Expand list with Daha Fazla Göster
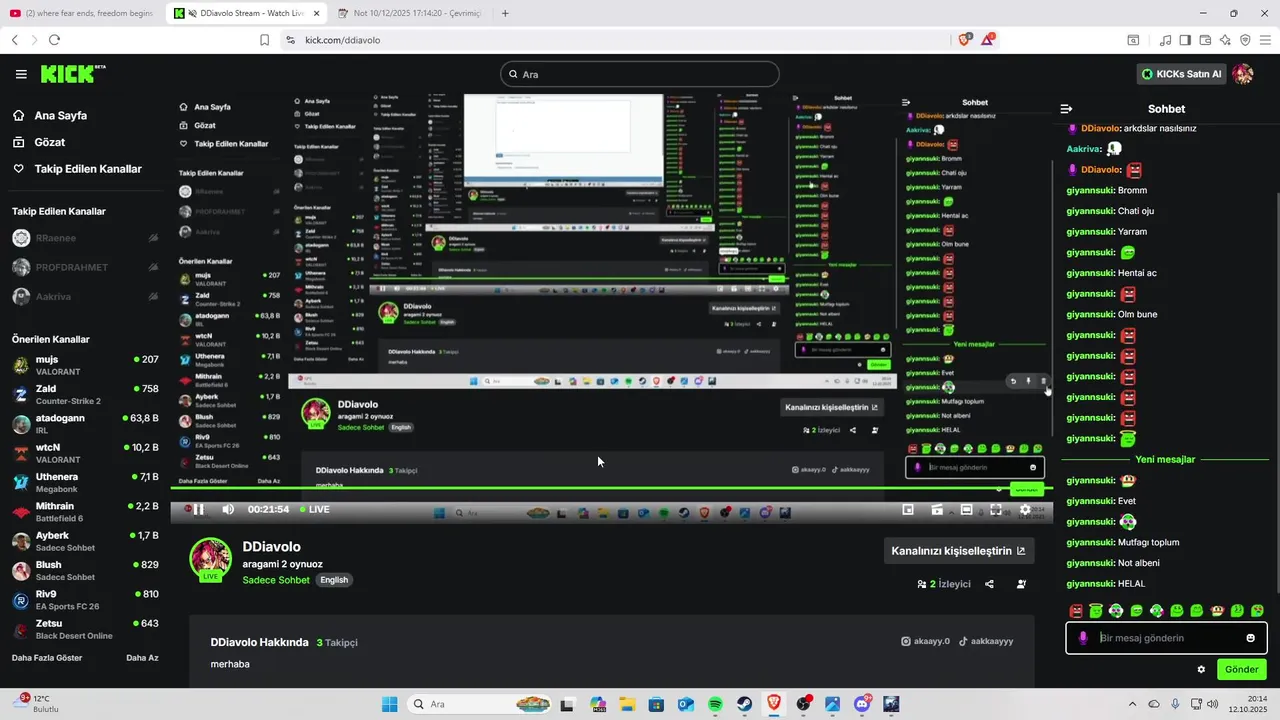Image resolution: width=1280 pixels, height=720 pixels. [47, 658]
